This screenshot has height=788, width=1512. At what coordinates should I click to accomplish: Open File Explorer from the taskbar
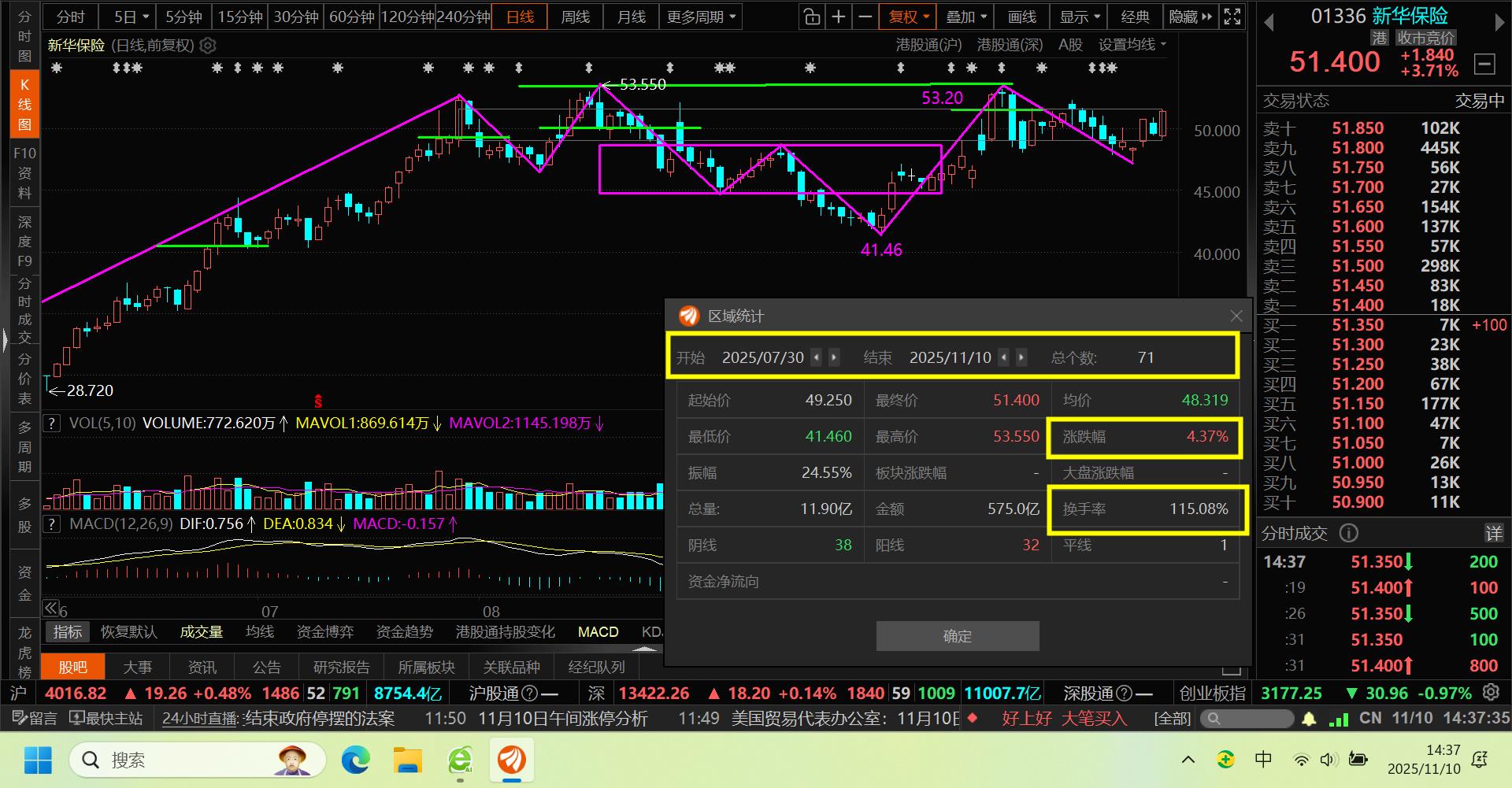click(408, 760)
